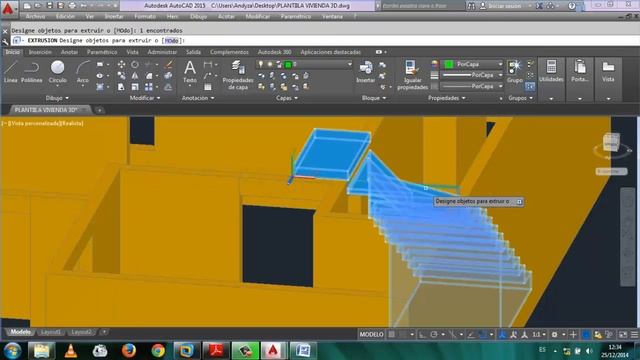Click the binoculars search icon
The height and width of the screenshot is (360, 640).
click(x=471, y=6)
